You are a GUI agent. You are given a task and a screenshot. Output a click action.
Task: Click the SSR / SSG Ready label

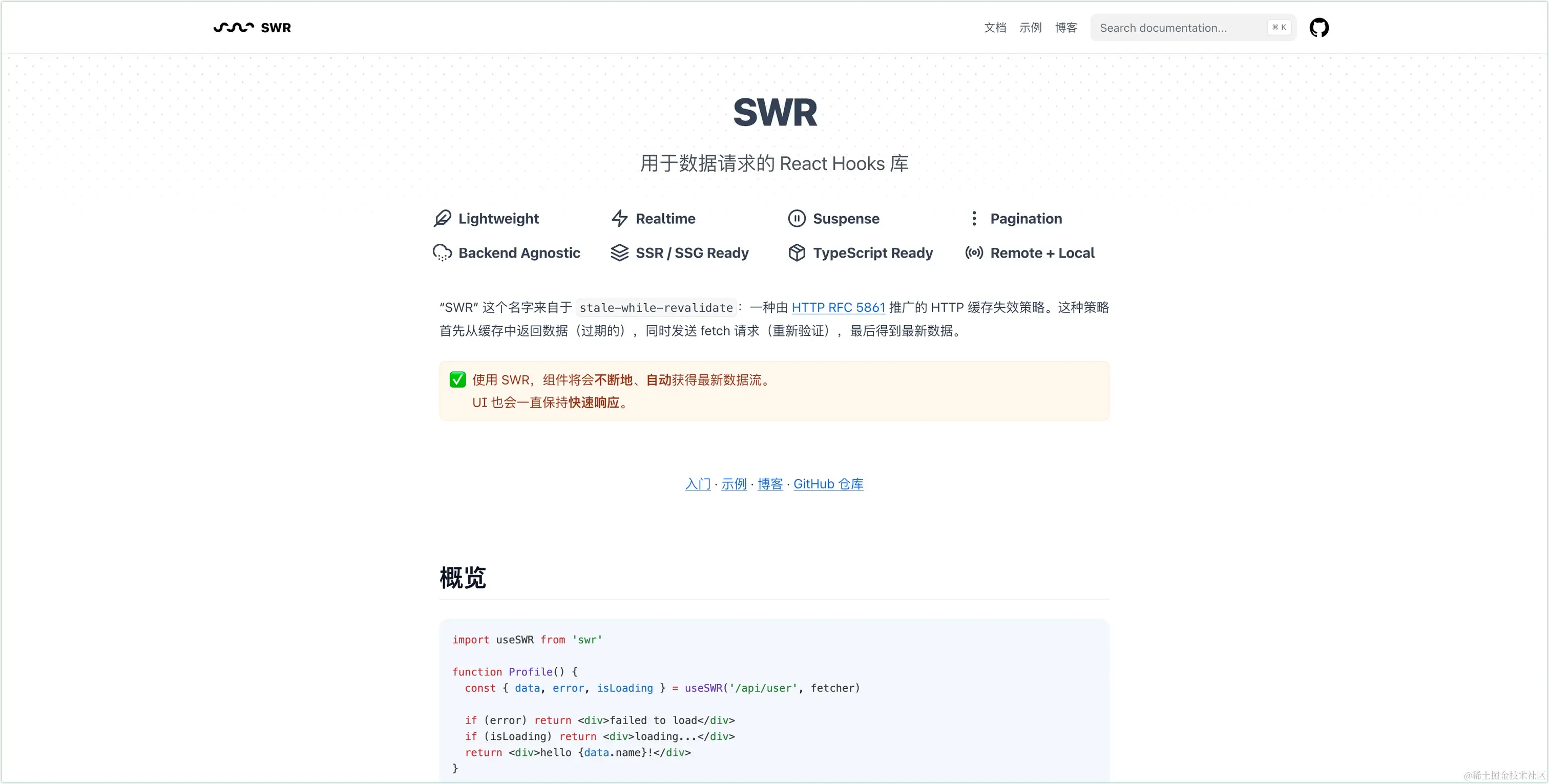[x=692, y=252]
